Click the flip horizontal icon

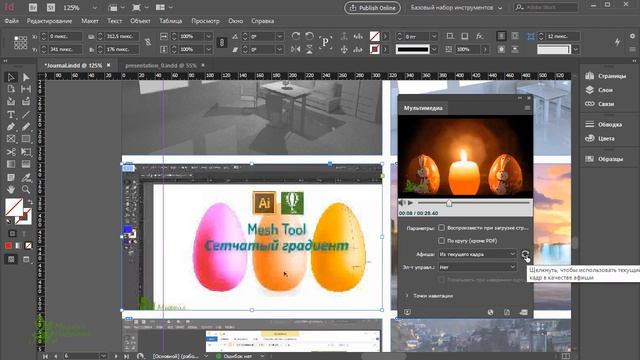click(296, 49)
